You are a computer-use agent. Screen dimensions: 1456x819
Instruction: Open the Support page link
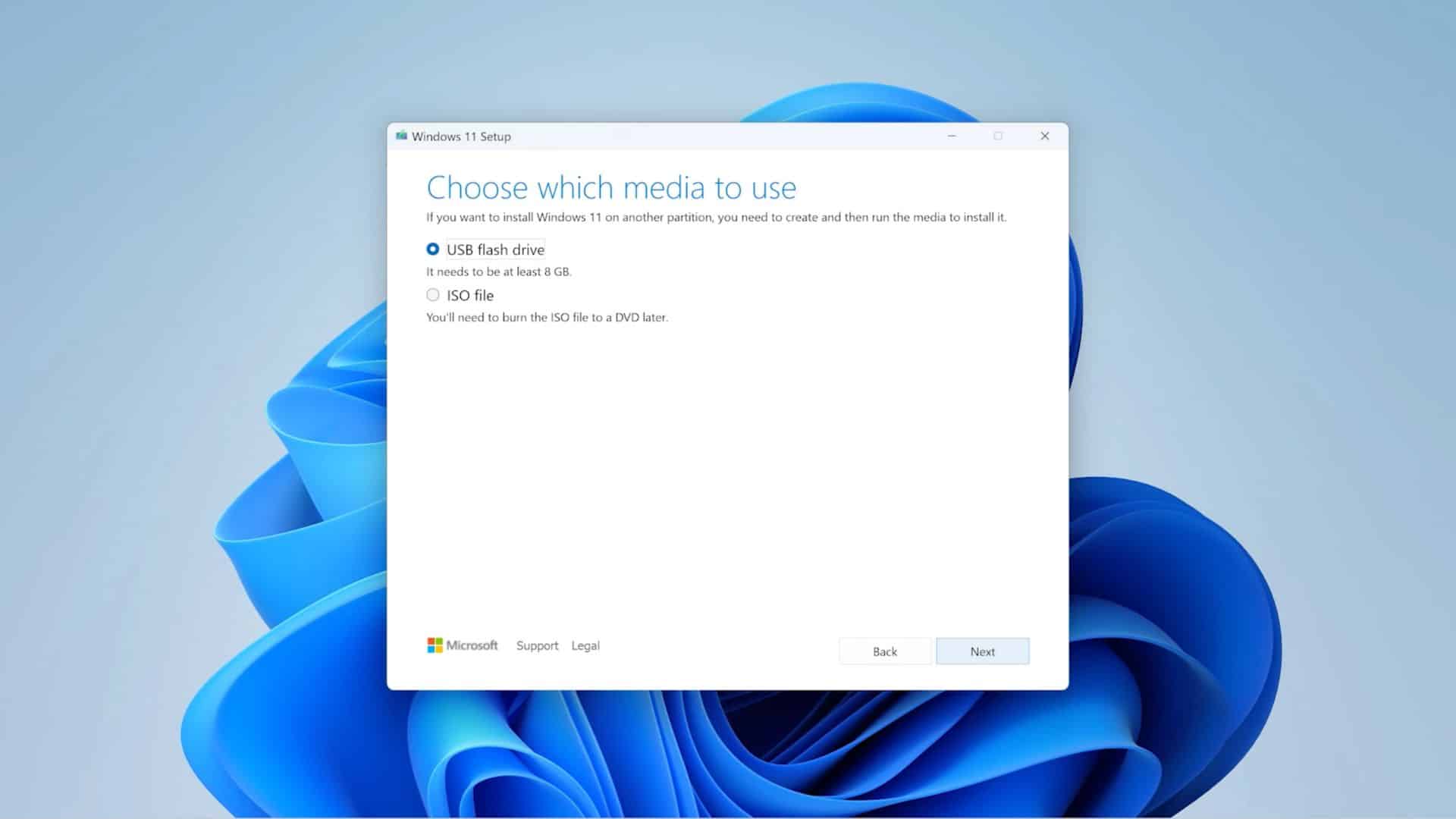point(537,645)
